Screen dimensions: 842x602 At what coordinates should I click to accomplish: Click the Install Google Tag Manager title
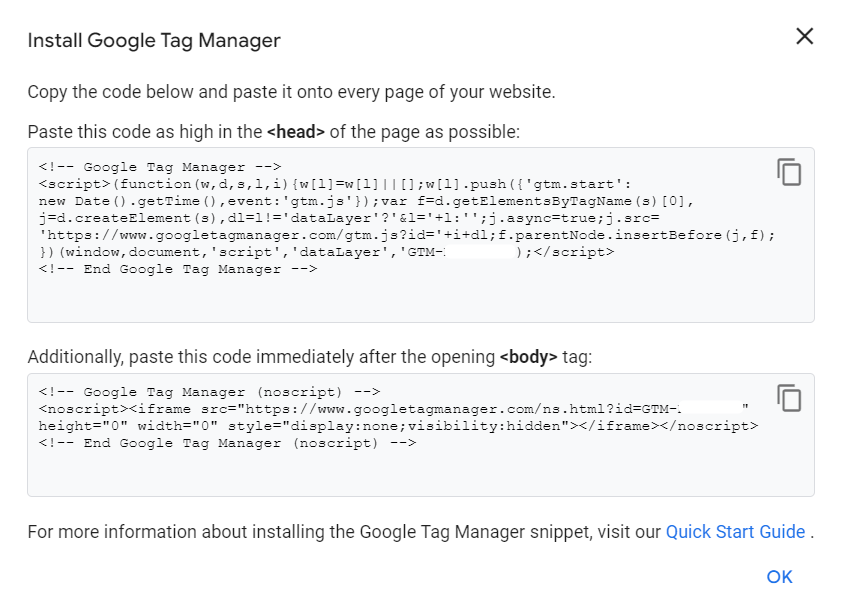(x=153, y=40)
